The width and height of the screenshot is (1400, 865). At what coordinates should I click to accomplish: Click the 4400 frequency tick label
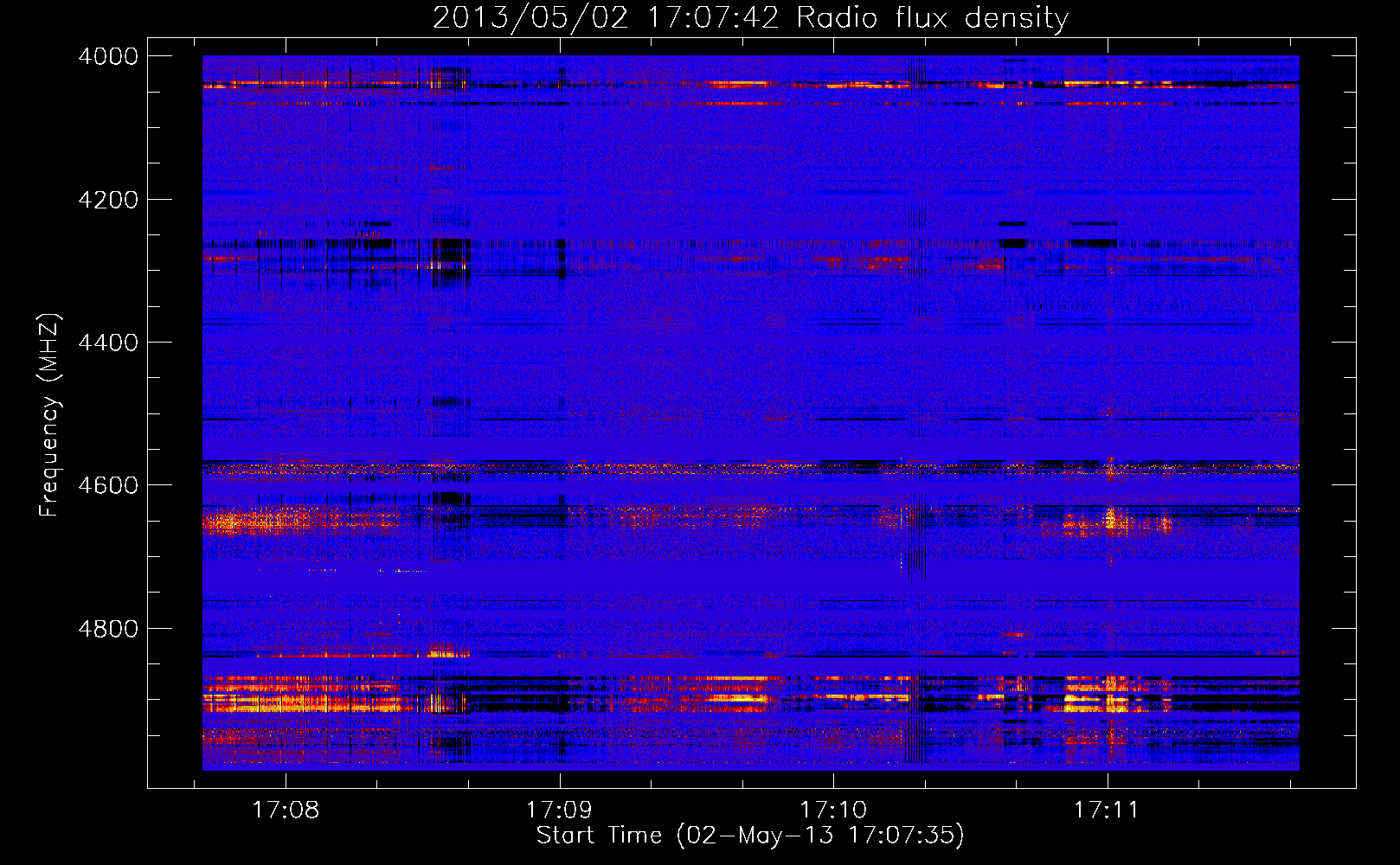point(108,343)
